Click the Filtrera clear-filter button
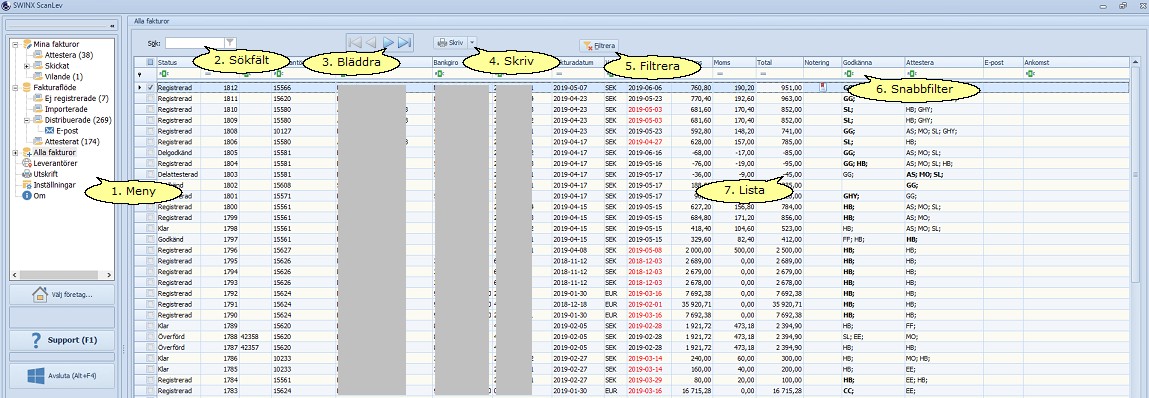The image size is (1149, 398). 599,45
